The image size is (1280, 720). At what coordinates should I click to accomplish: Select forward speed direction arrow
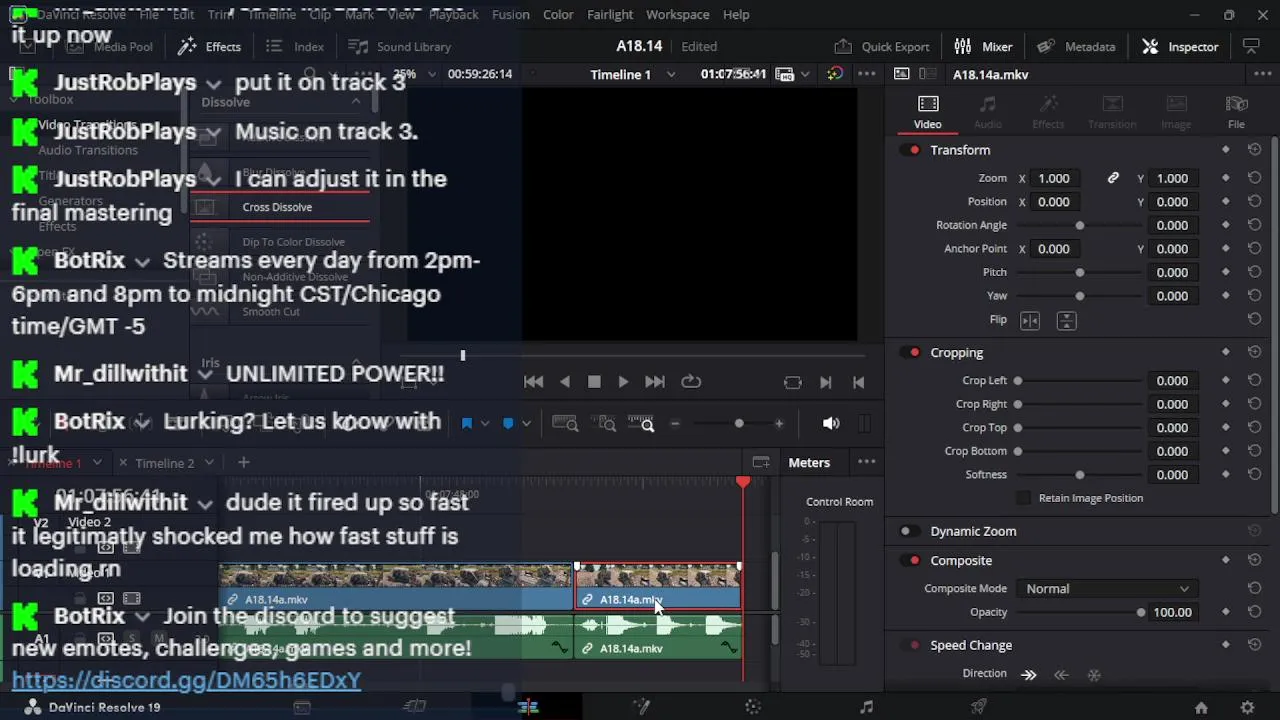pyautogui.click(x=1029, y=675)
